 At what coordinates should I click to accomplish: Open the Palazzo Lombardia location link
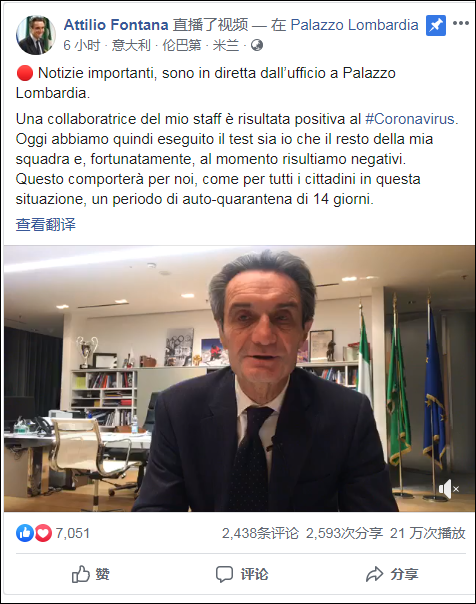tap(354, 25)
